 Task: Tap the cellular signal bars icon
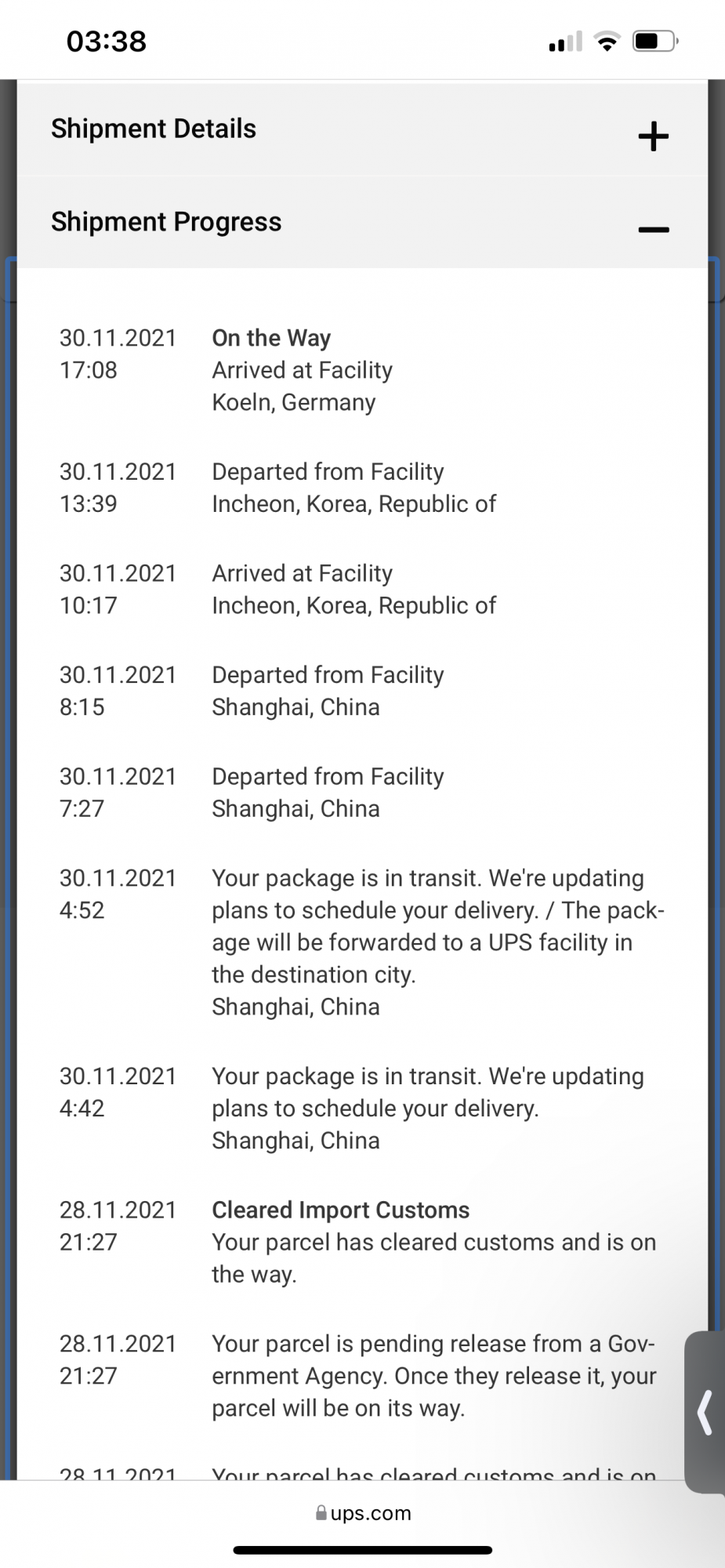[x=565, y=41]
